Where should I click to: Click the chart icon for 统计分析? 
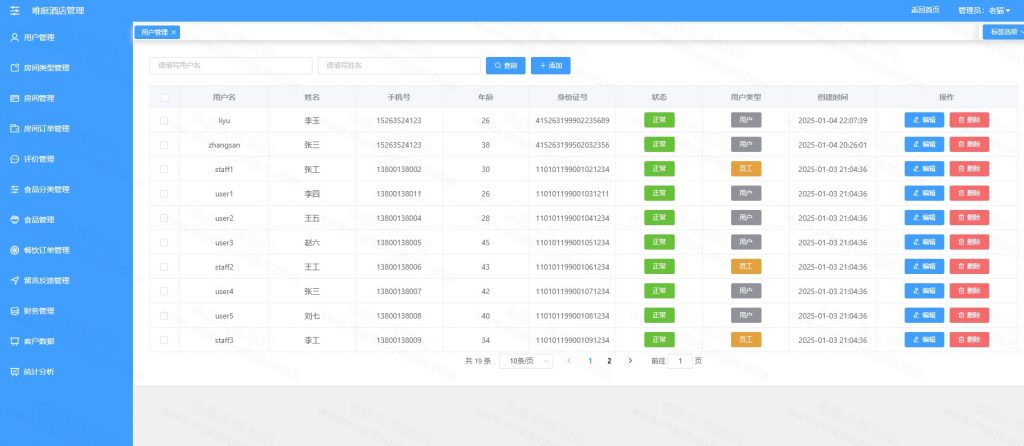14,372
